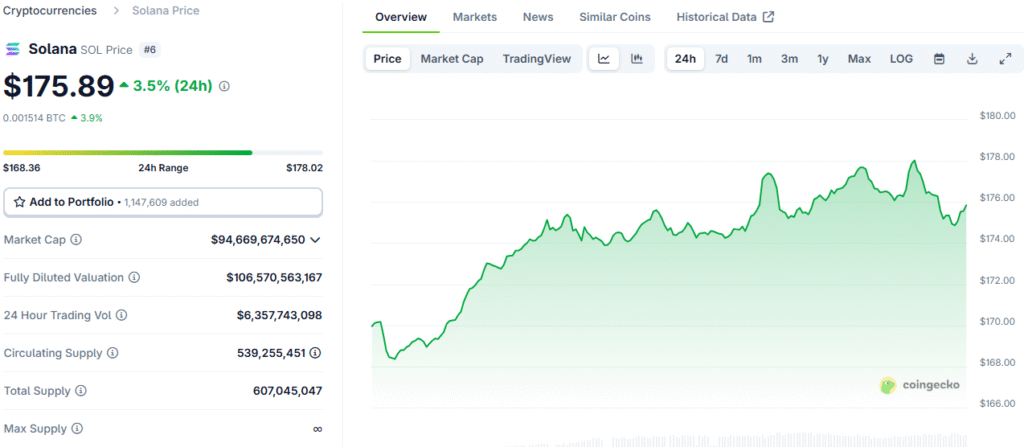1024x447 pixels.
Task: Click the Solana logo icon
Action: pyautogui.click(x=12, y=50)
